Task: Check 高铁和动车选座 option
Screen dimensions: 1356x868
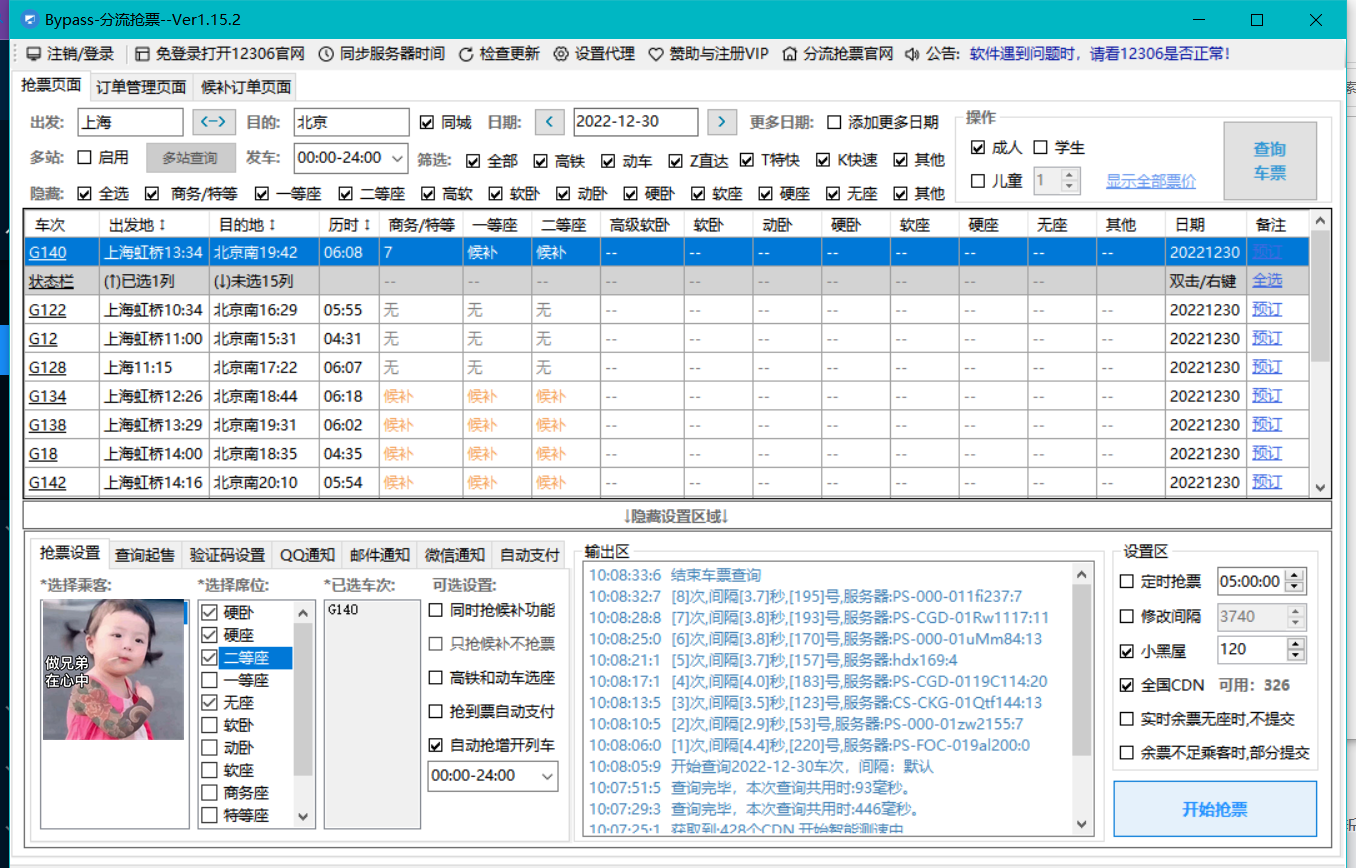Action: click(435, 678)
